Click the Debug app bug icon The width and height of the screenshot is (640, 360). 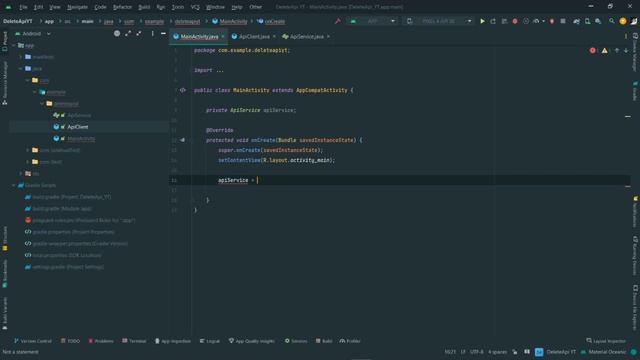(515, 21)
